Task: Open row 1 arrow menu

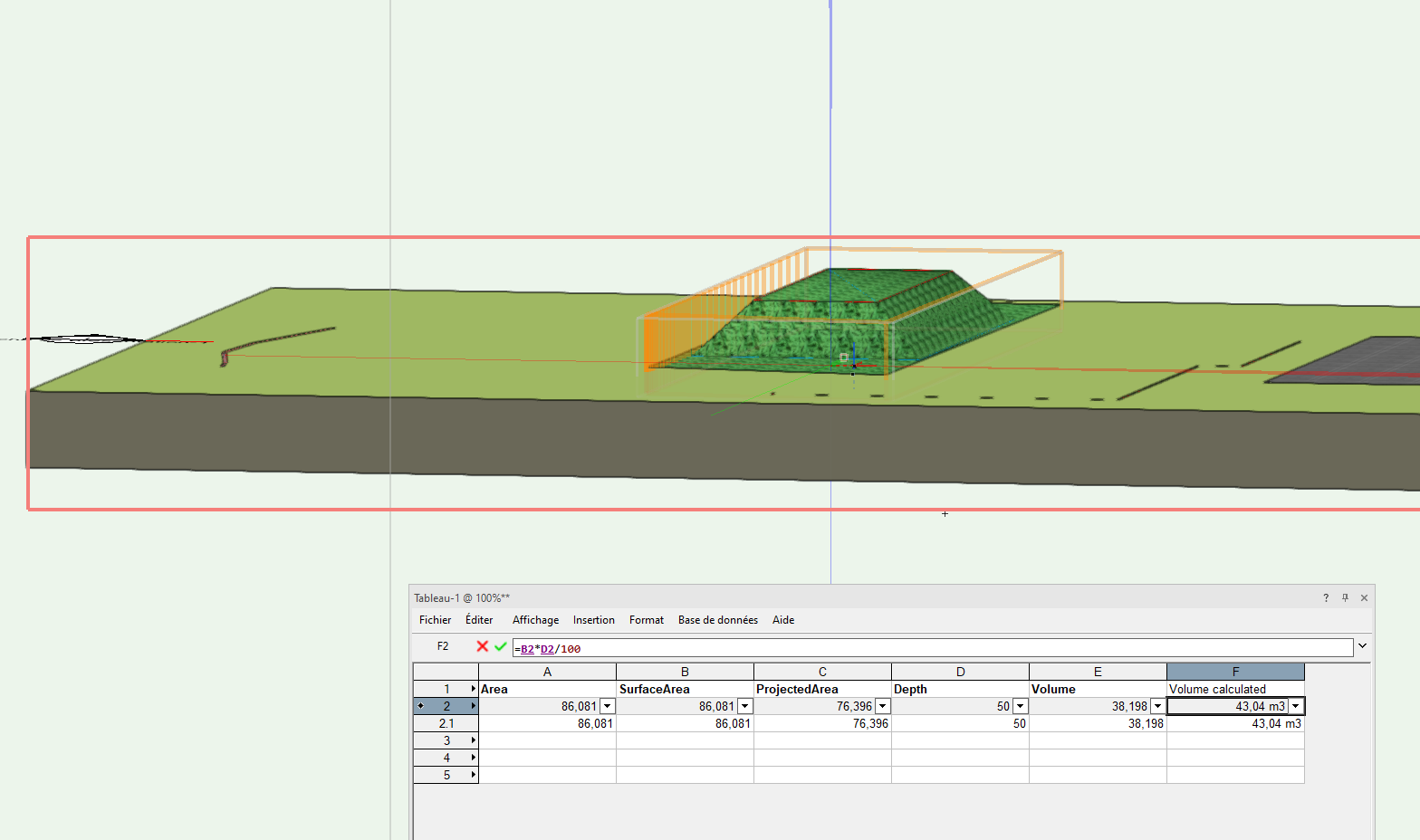Action: [x=473, y=690]
